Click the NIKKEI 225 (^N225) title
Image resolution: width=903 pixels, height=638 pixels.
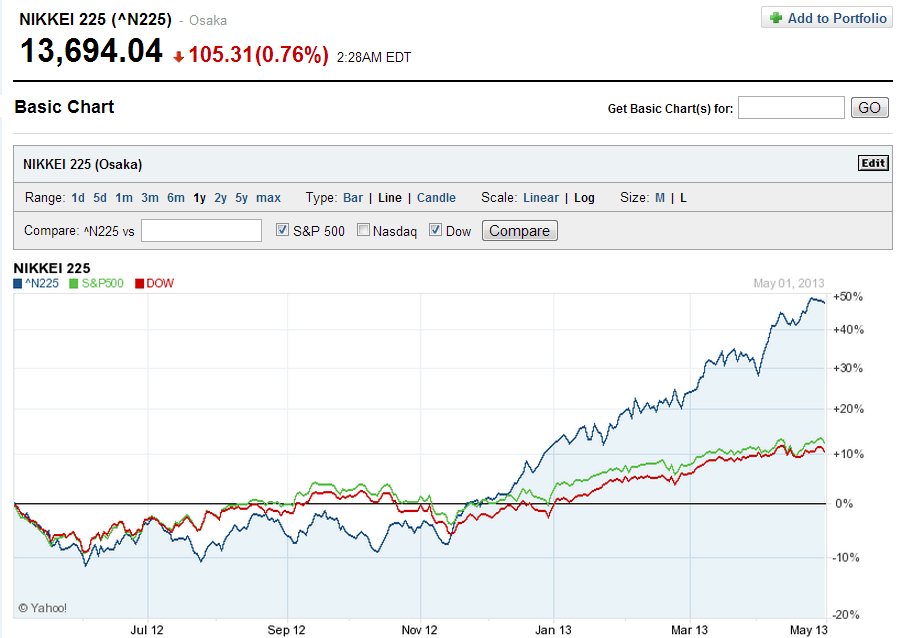(x=96, y=20)
